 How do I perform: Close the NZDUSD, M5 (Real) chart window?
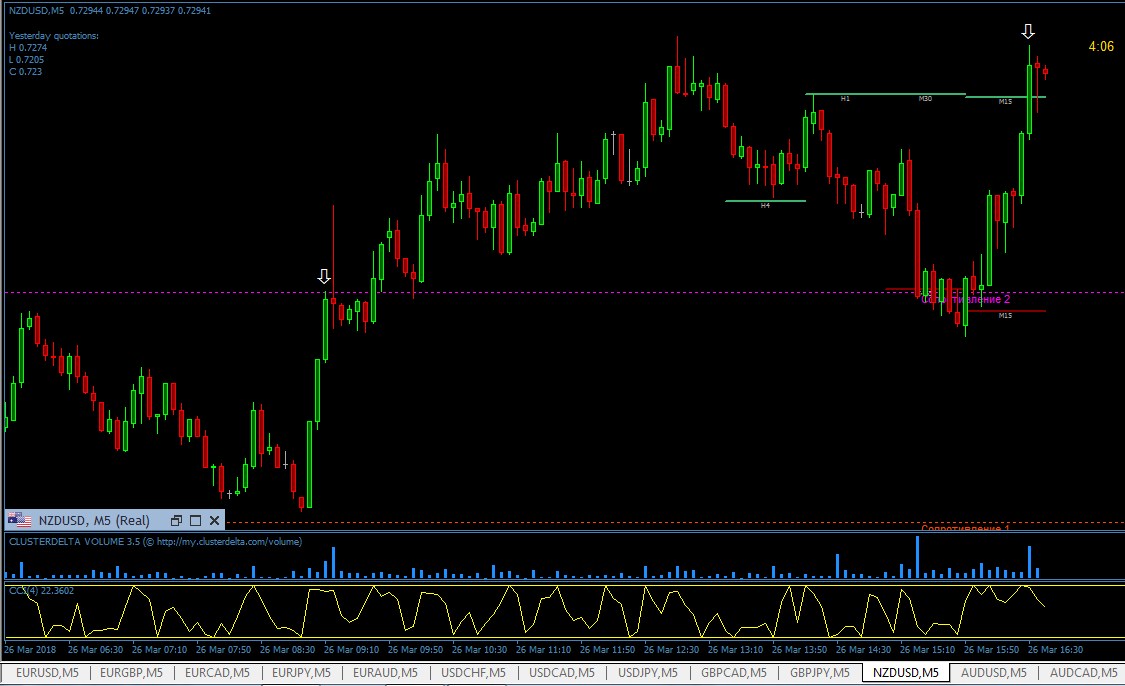(214, 520)
